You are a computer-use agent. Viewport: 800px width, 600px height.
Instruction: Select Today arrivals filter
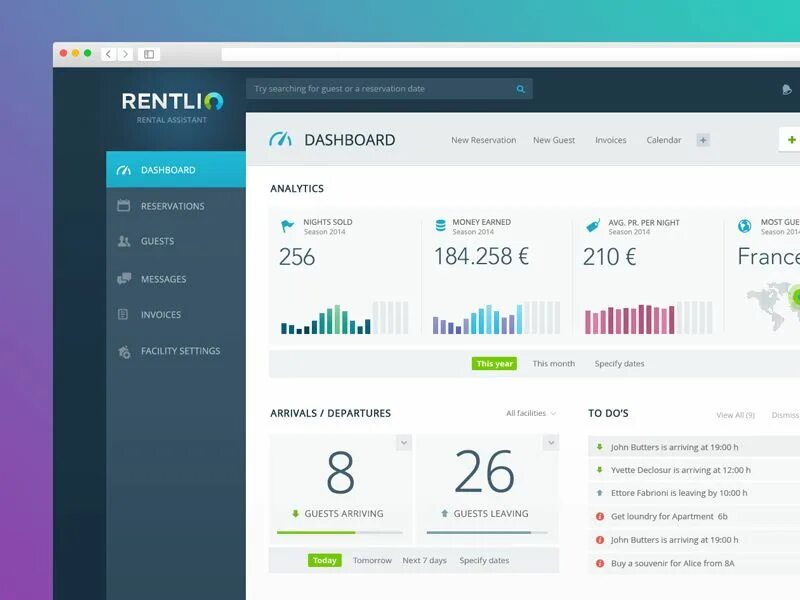[324, 560]
